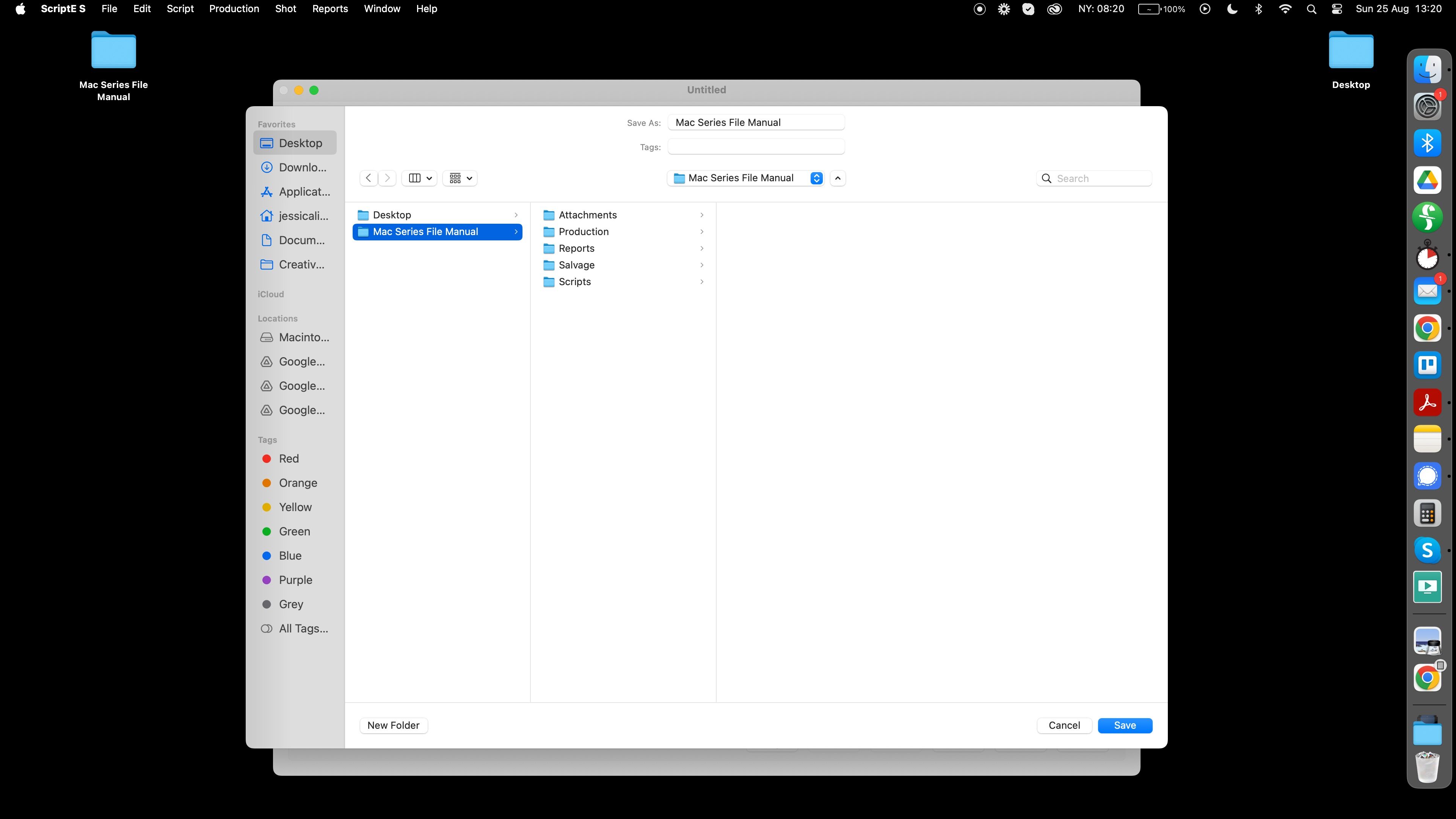
Task: Open the column view options dropdown
Action: (420, 178)
